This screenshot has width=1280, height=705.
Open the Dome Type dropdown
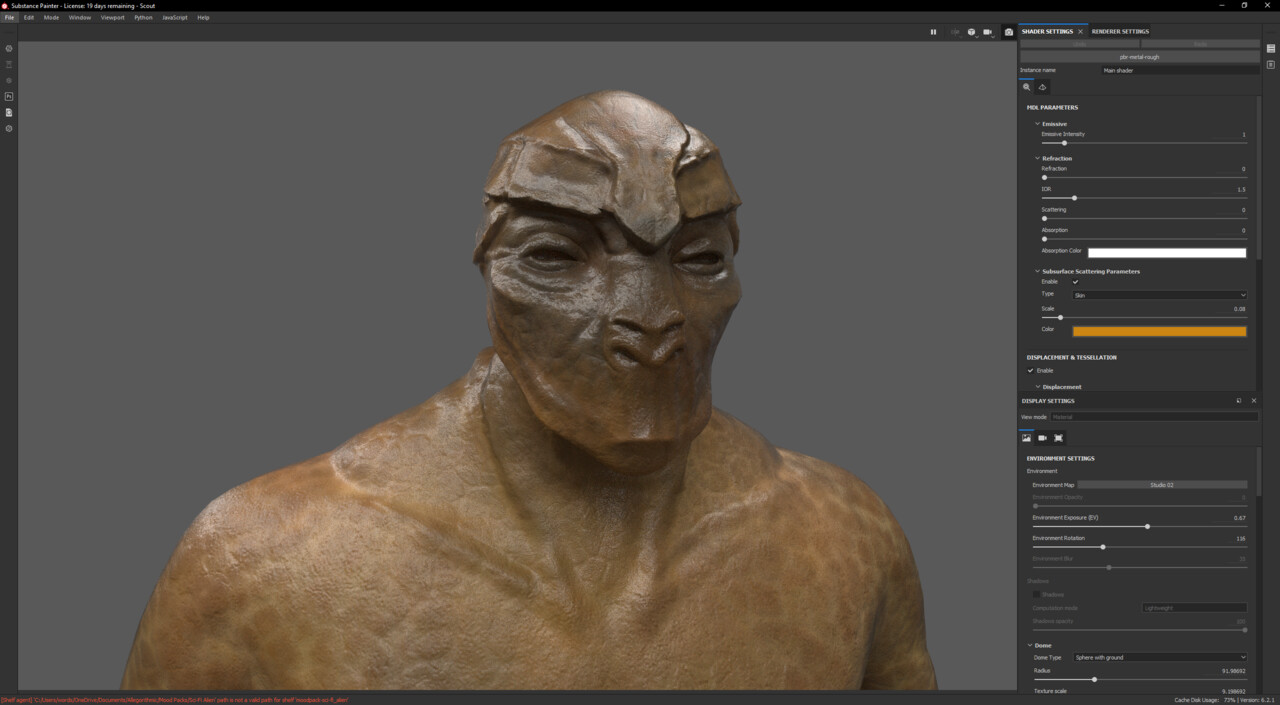tap(1159, 657)
